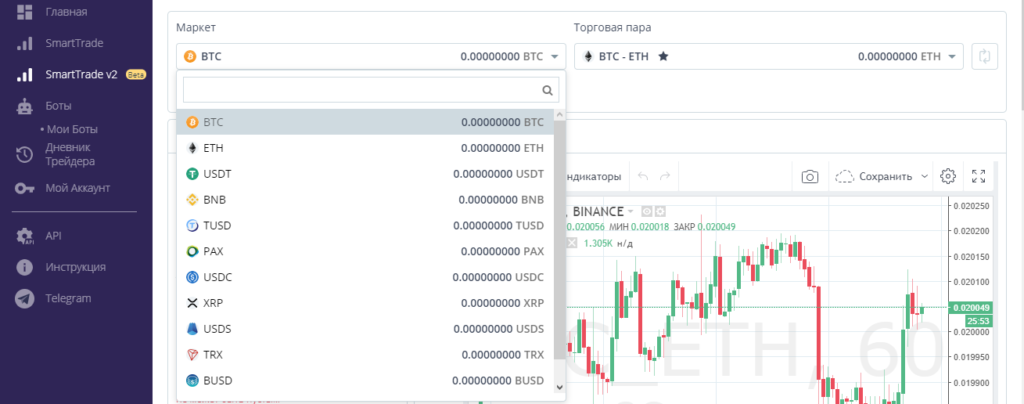Viewport: 1024px width, 404px height.
Task: Expand the BINANCE legend dropdown arrow
Action: click(x=630, y=211)
